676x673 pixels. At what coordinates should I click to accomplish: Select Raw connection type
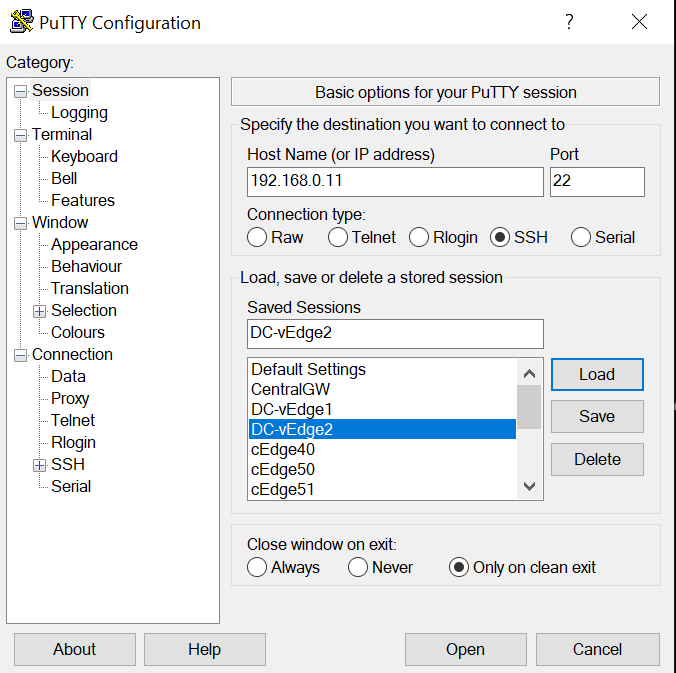pyautogui.click(x=258, y=237)
